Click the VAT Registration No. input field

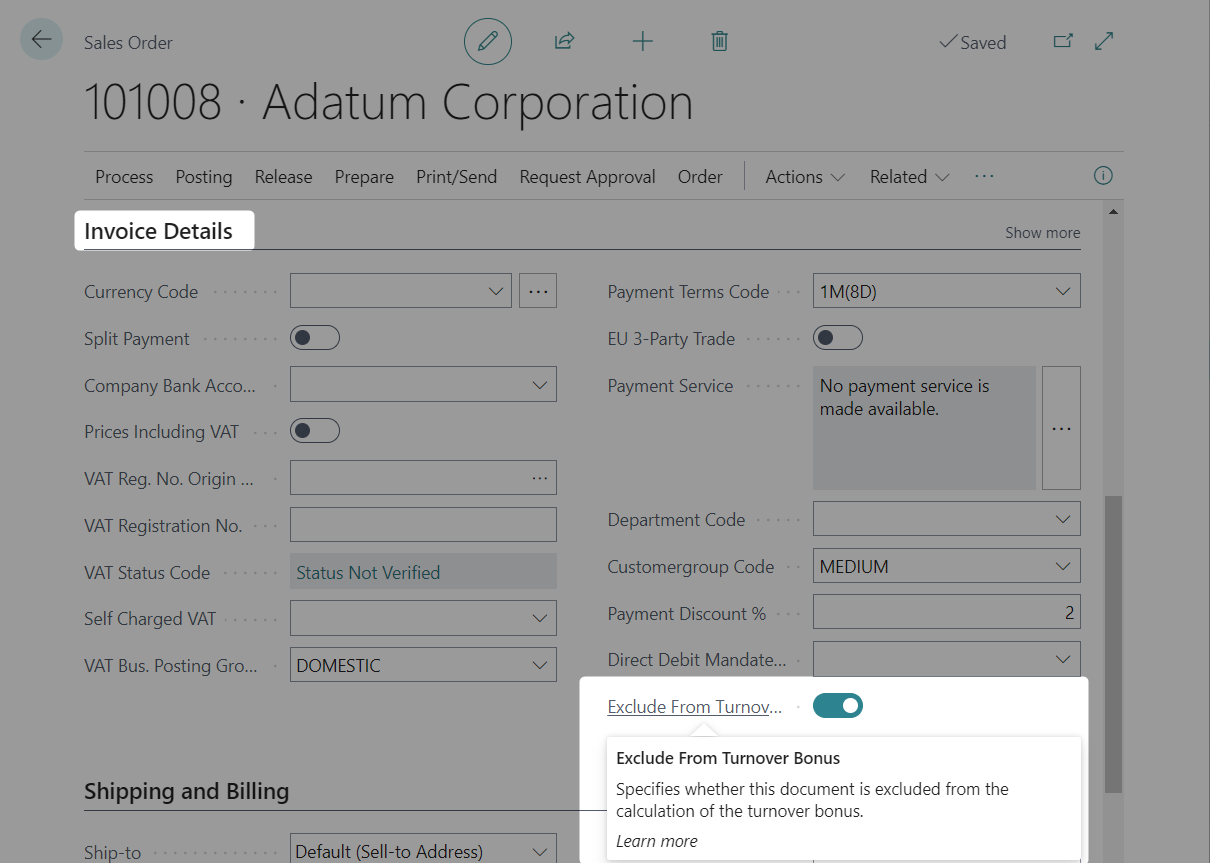point(423,525)
